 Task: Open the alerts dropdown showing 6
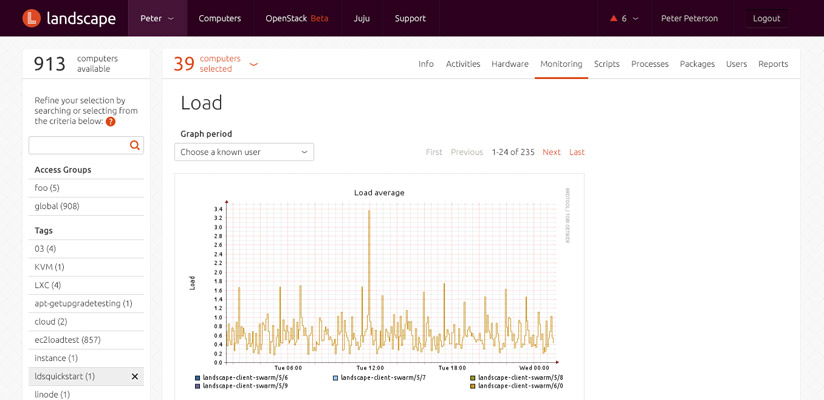click(624, 18)
